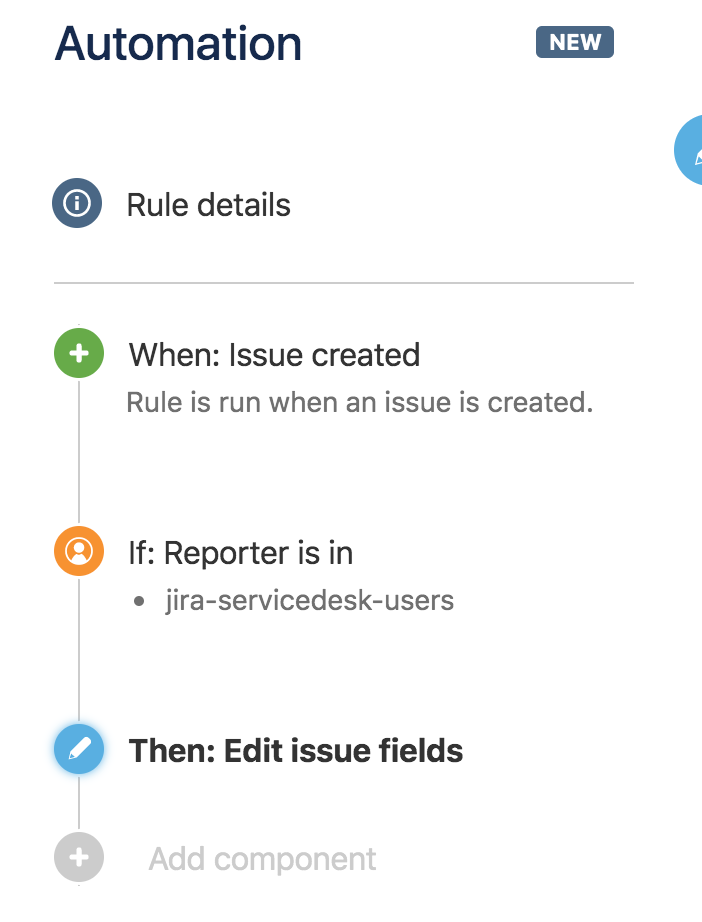The width and height of the screenshot is (702, 922).
Task: Add a new component to the rule
Action: click(262, 857)
